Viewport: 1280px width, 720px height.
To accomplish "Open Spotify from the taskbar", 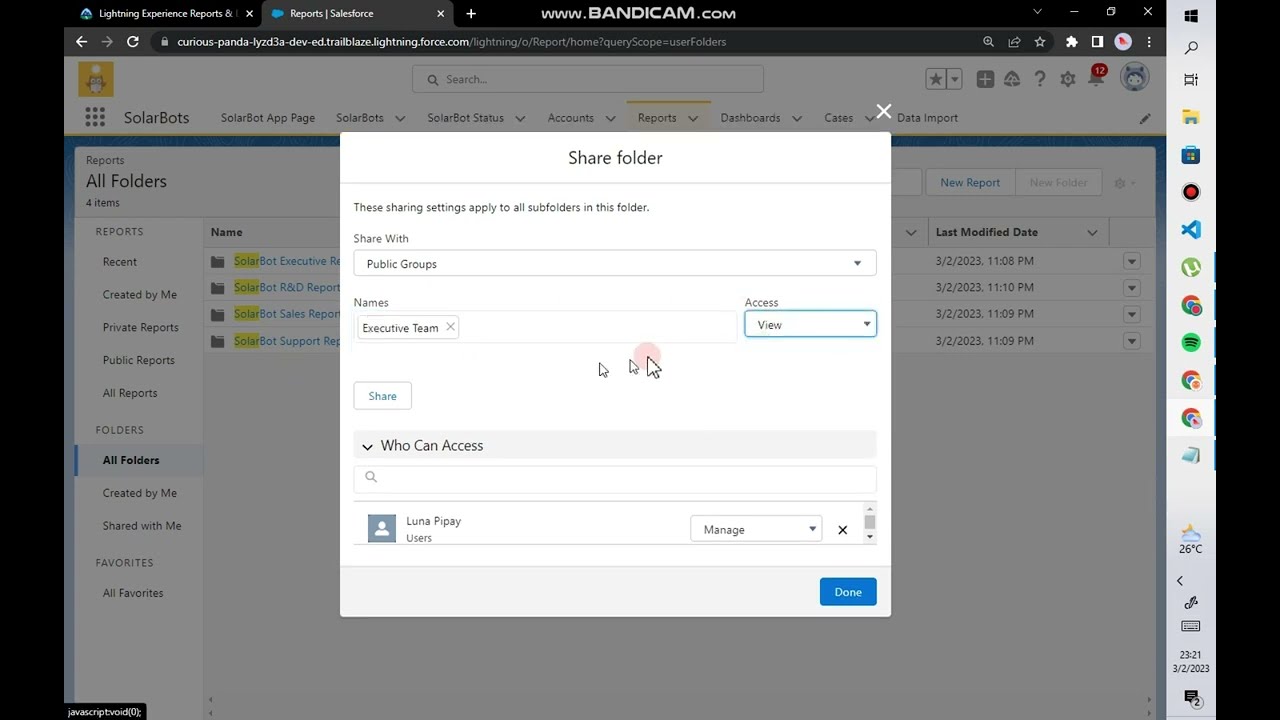I will [1191, 342].
